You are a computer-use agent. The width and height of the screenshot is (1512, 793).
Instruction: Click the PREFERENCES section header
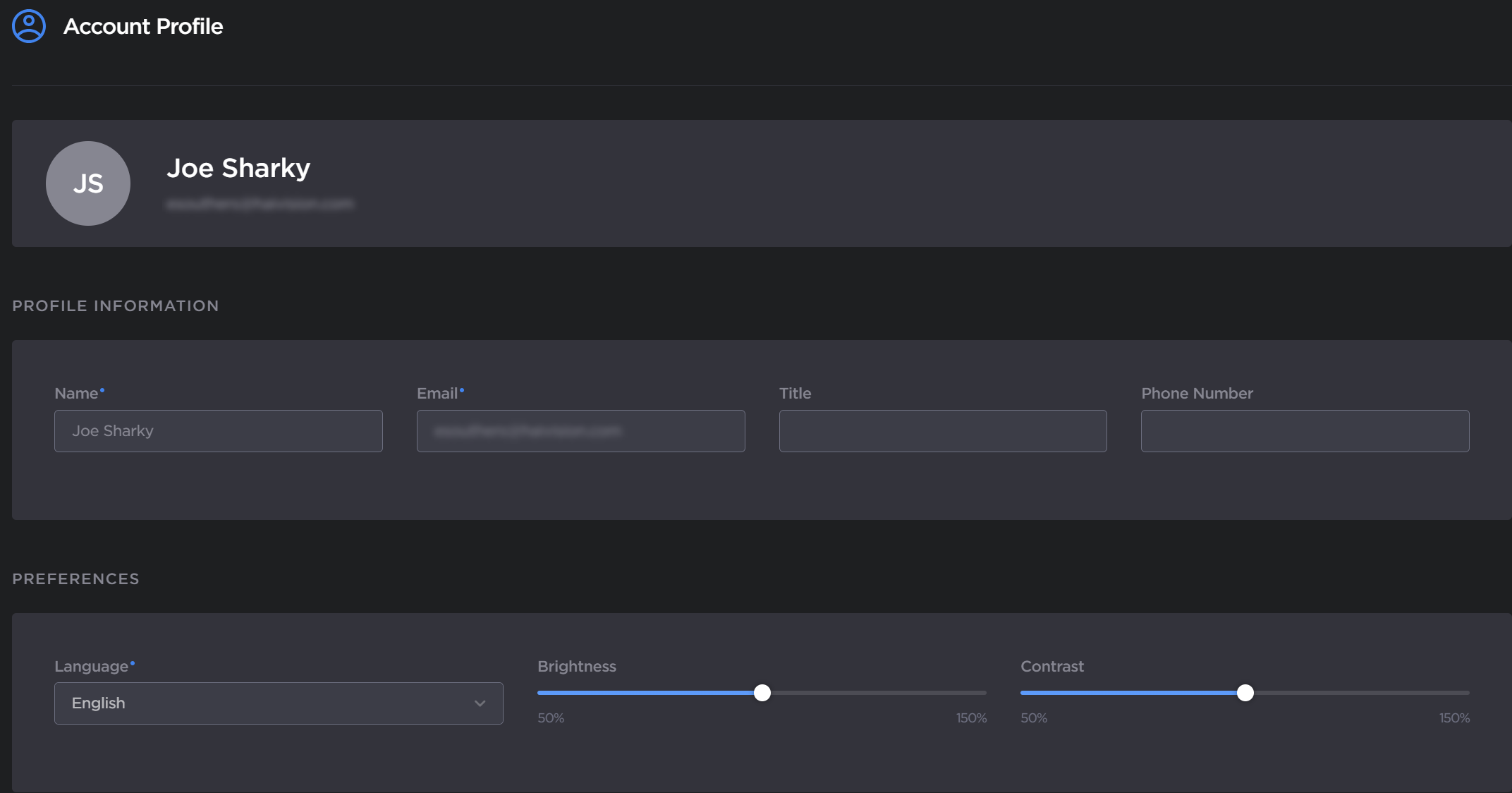(75, 579)
